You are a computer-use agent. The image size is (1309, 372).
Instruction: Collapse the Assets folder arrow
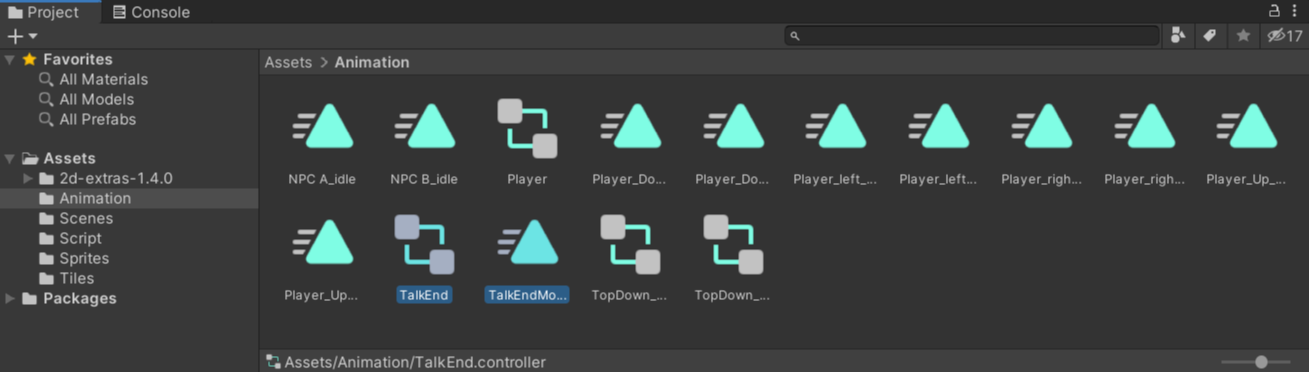(10, 159)
